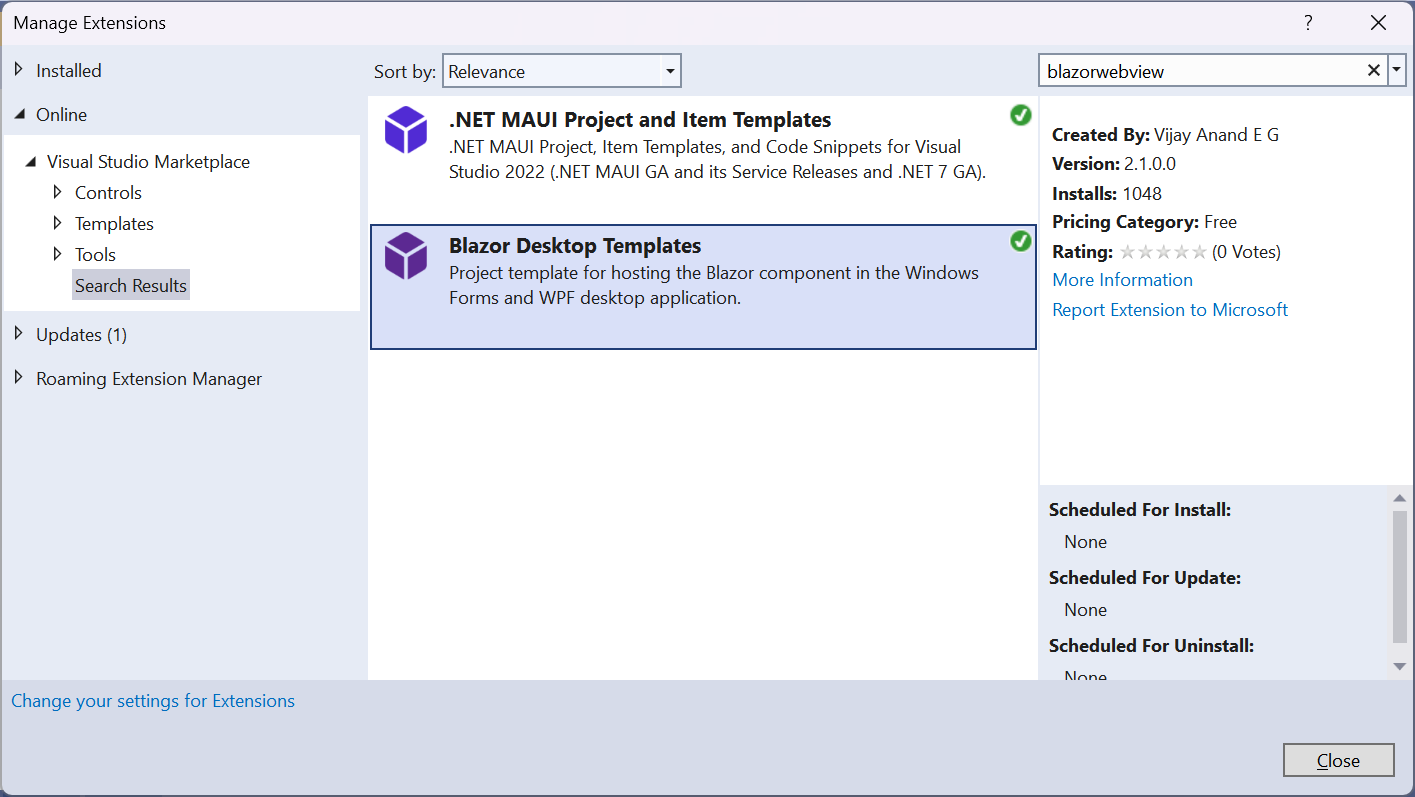
Task: Click green installed checkmark on .NET MAUI entry
Action: (1020, 115)
